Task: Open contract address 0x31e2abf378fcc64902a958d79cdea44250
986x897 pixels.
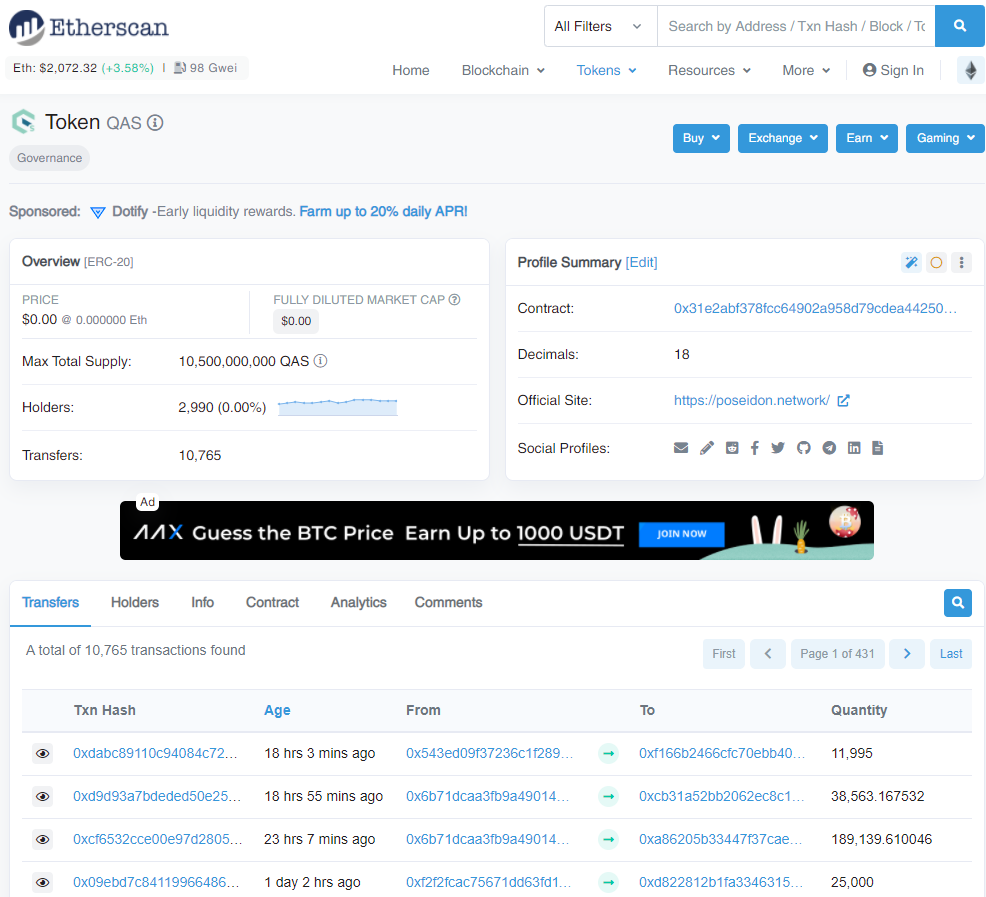Action: pyautogui.click(x=815, y=308)
